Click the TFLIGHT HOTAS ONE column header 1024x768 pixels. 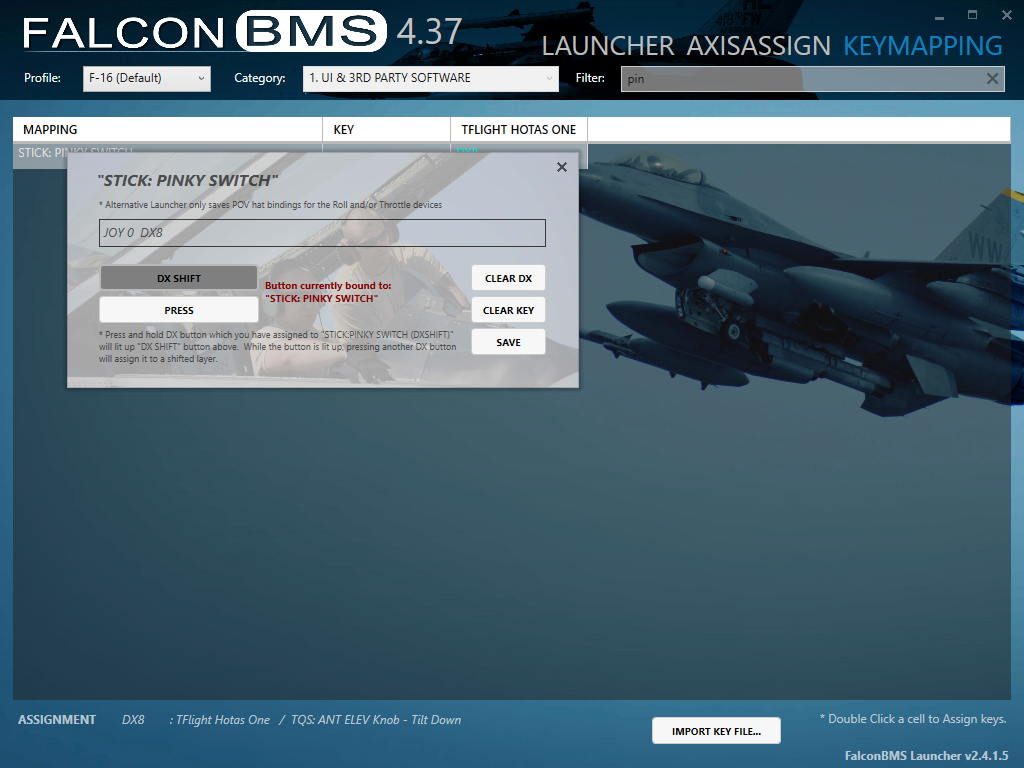click(x=519, y=129)
